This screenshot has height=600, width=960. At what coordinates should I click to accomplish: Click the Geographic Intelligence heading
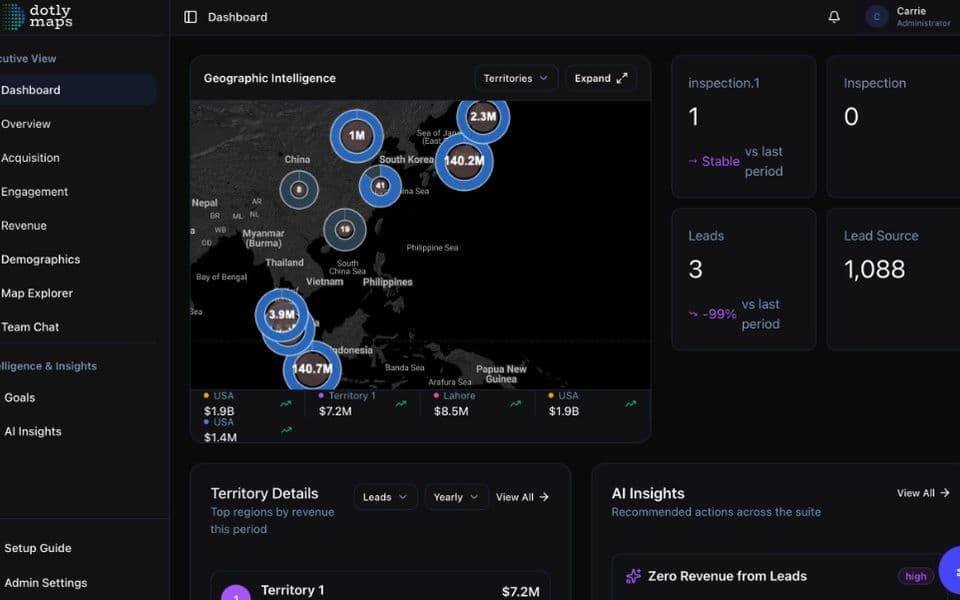click(269, 78)
